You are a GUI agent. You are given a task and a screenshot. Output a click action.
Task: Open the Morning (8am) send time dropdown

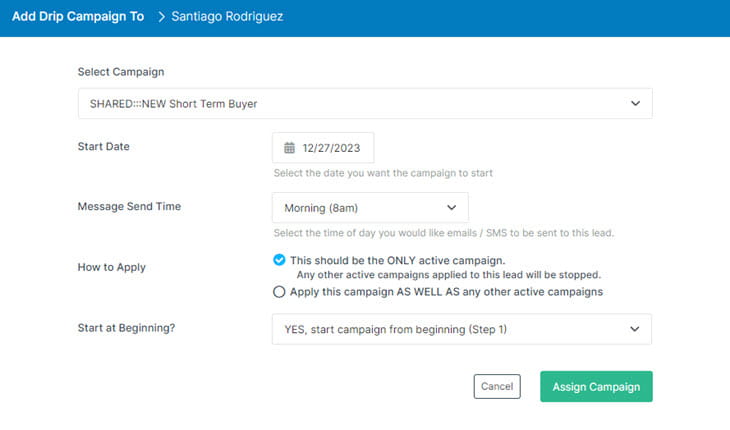click(x=370, y=208)
